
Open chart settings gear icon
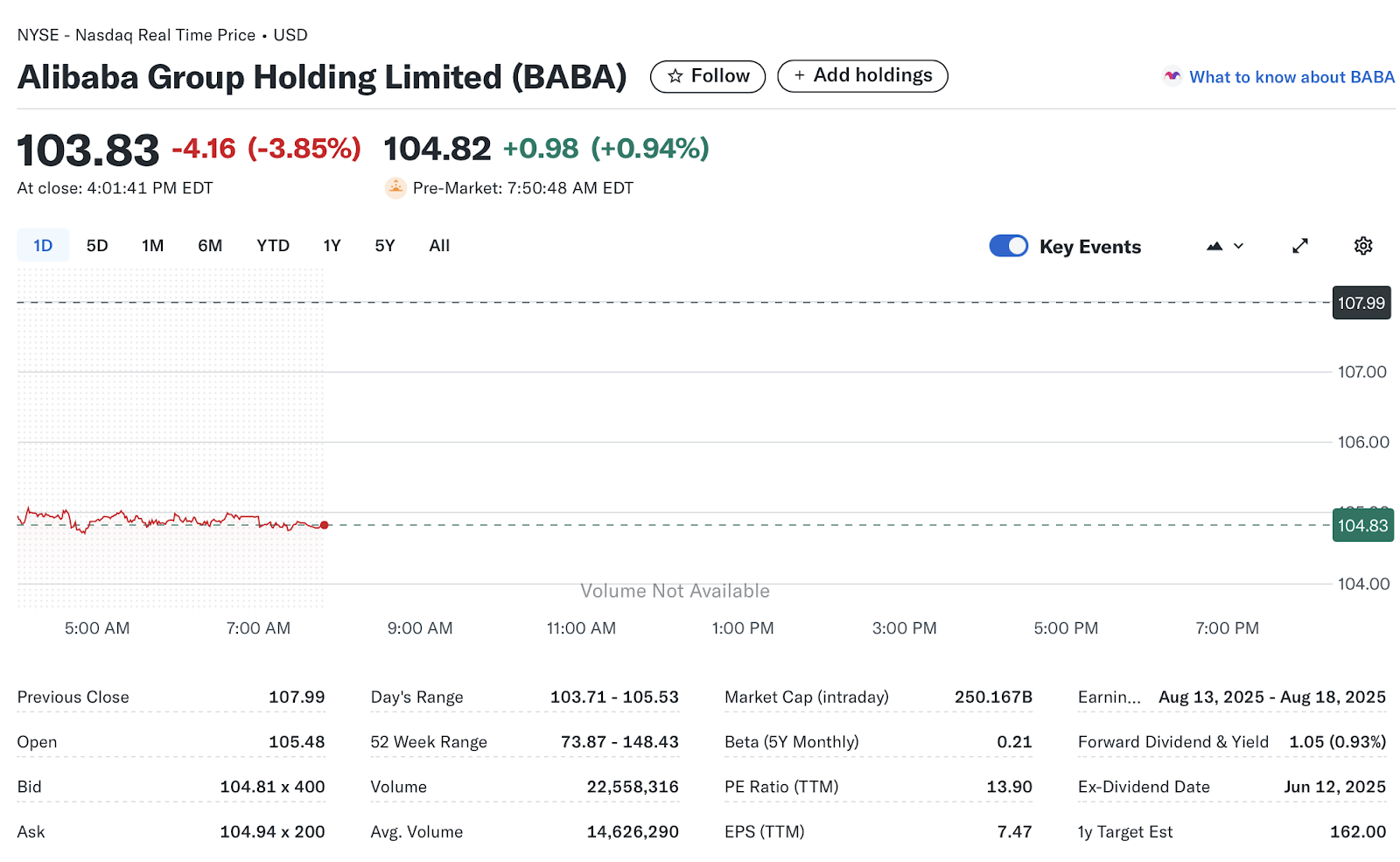(x=1362, y=246)
